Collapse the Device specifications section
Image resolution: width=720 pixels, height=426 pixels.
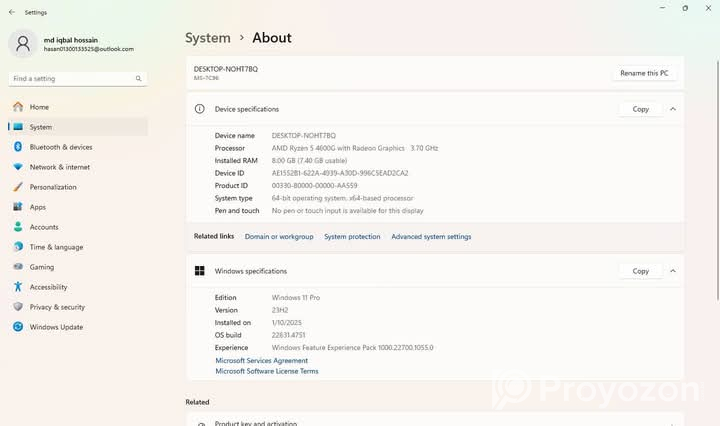(673, 109)
